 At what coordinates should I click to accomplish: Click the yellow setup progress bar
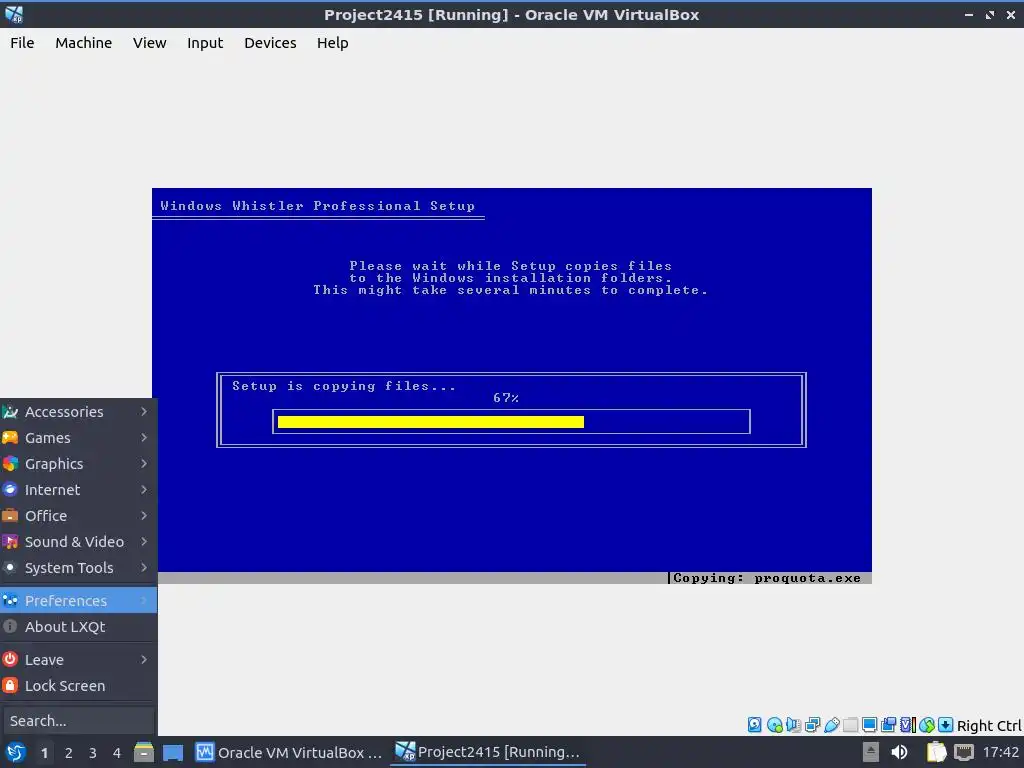click(431, 422)
